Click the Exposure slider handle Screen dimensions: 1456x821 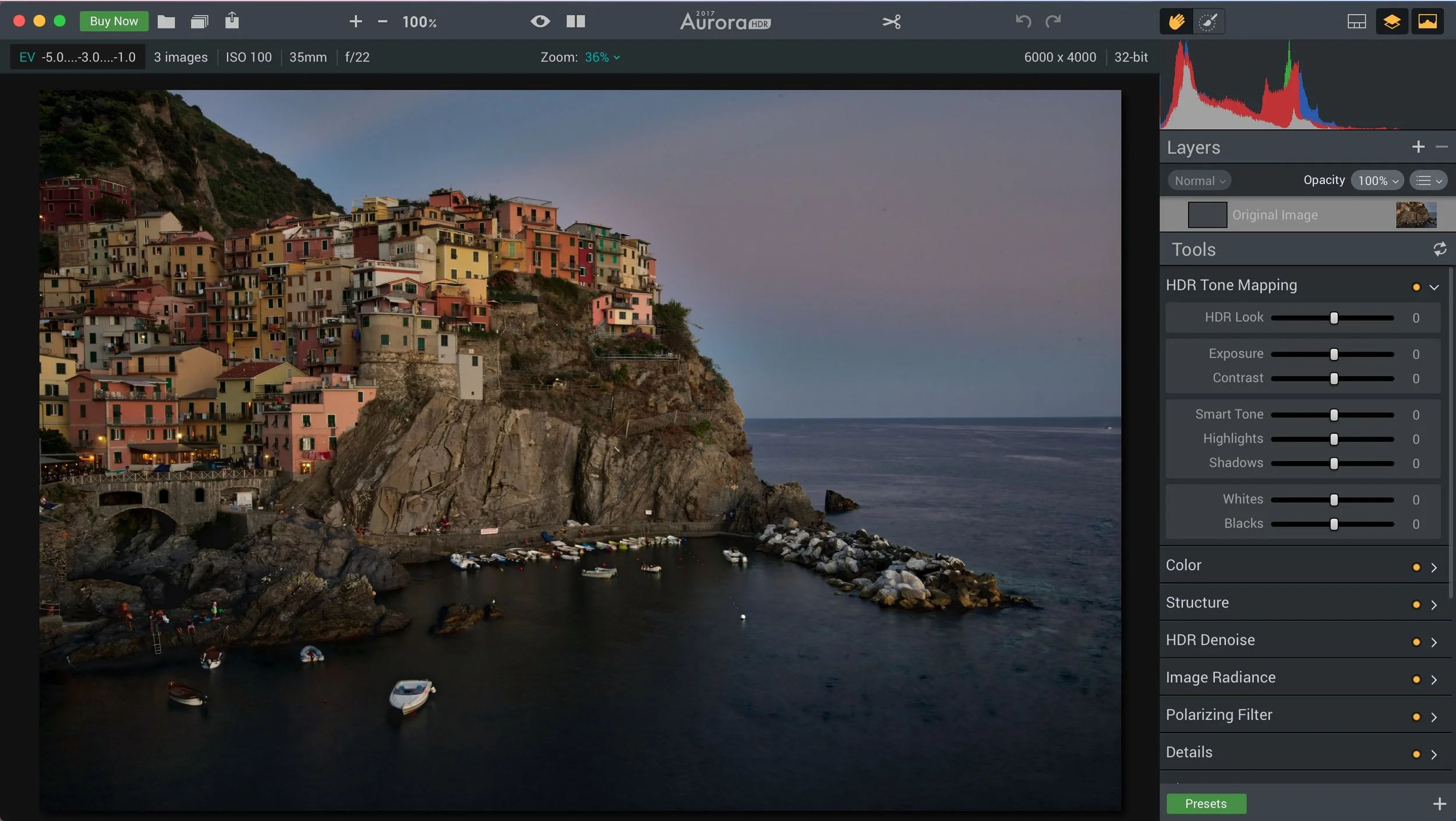(x=1334, y=354)
